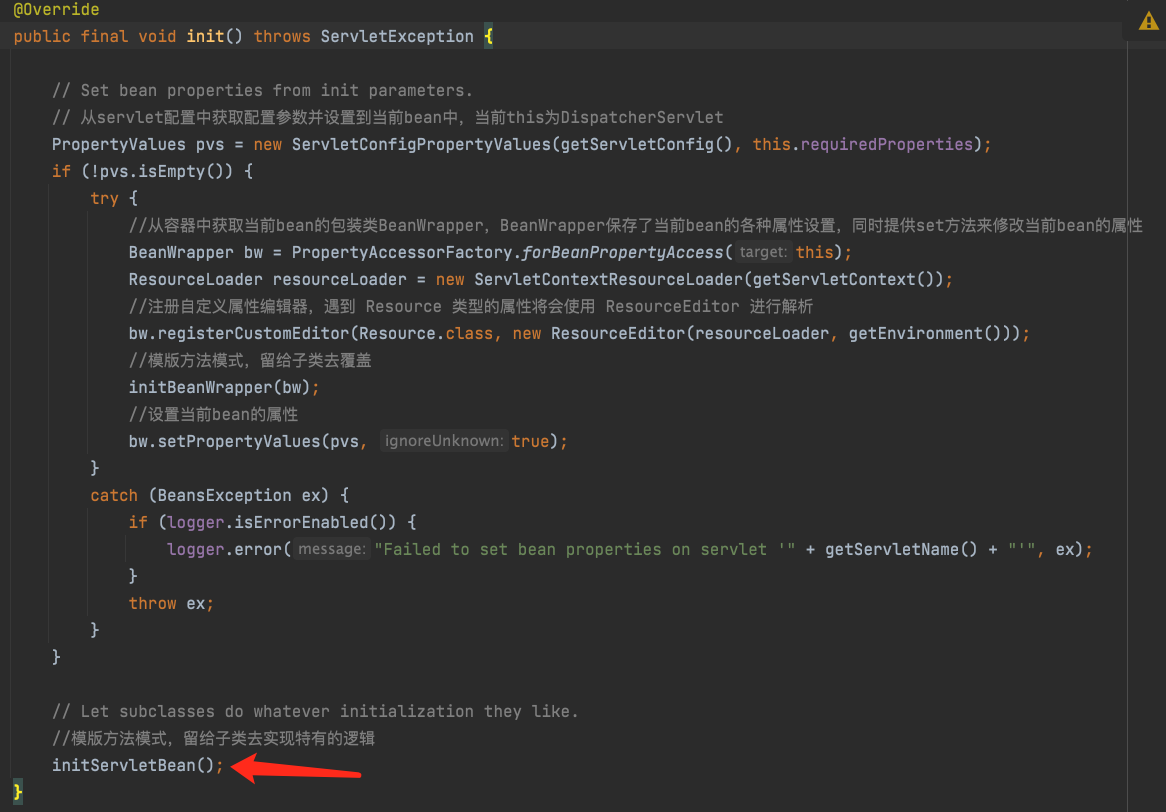
Task: Click the PropertyAccessorFactory class name
Action: tap(402, 253)
